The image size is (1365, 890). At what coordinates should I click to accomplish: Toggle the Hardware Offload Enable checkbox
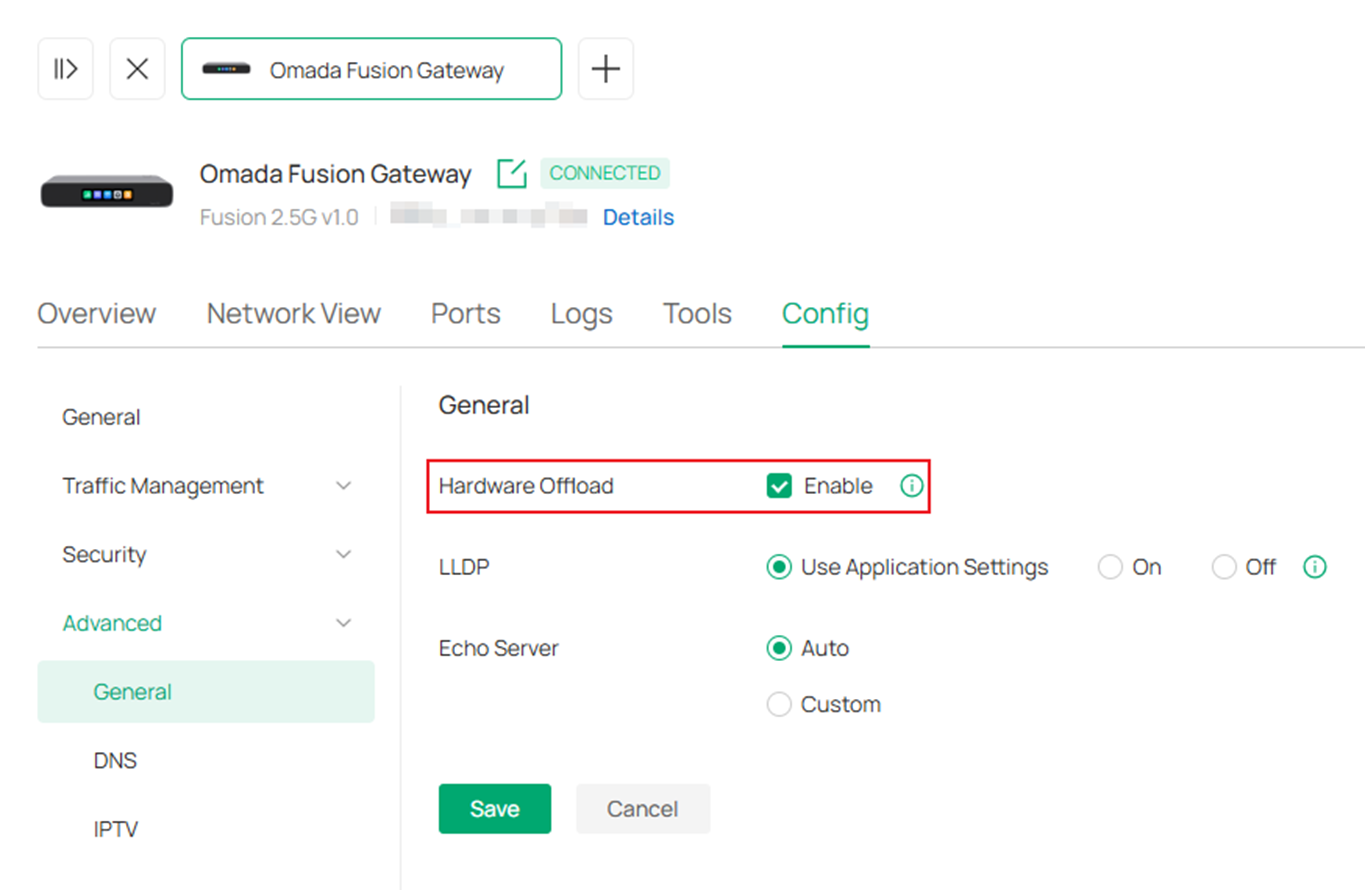(x=779, y=486)
